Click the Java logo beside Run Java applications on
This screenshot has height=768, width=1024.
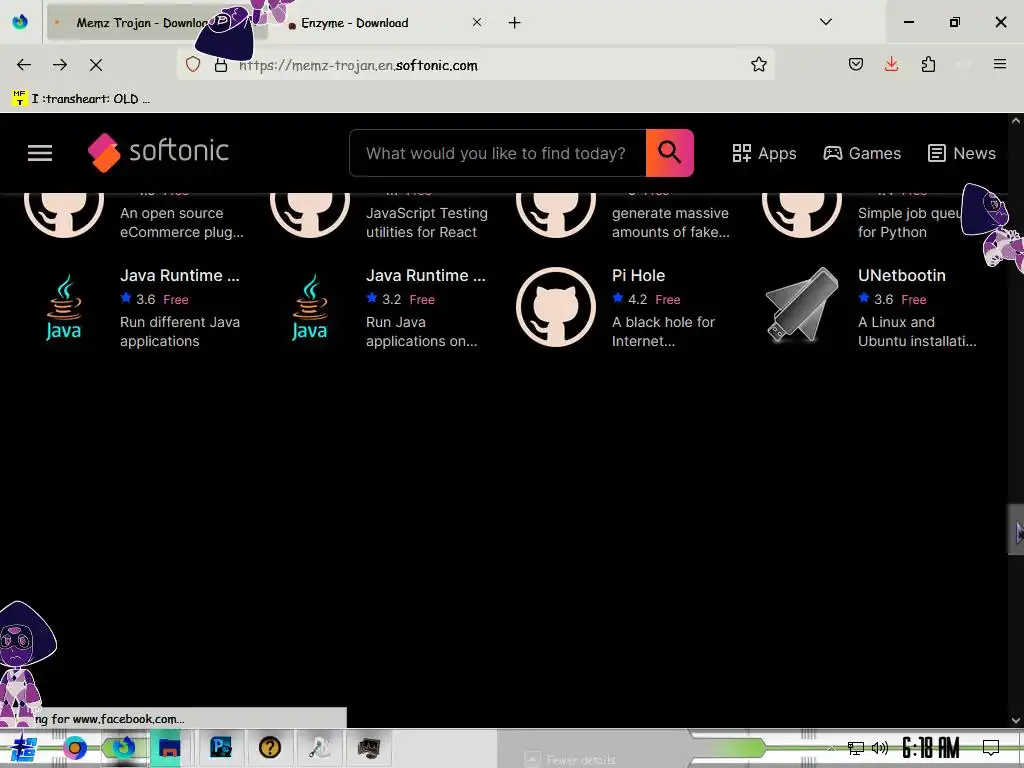tap(310, 307)
